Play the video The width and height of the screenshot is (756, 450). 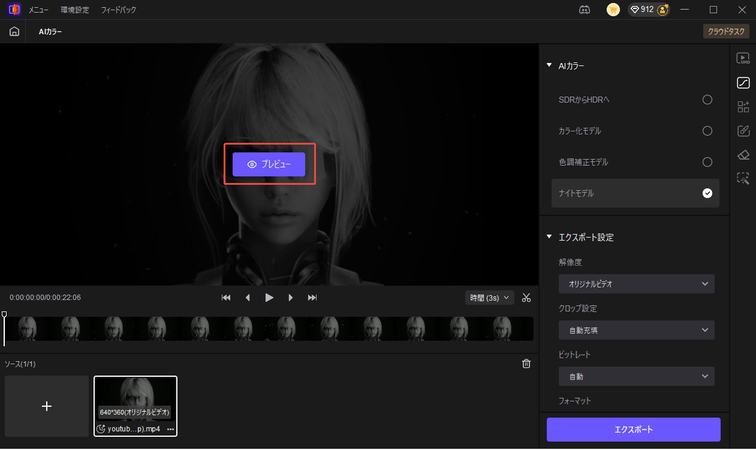269,298
